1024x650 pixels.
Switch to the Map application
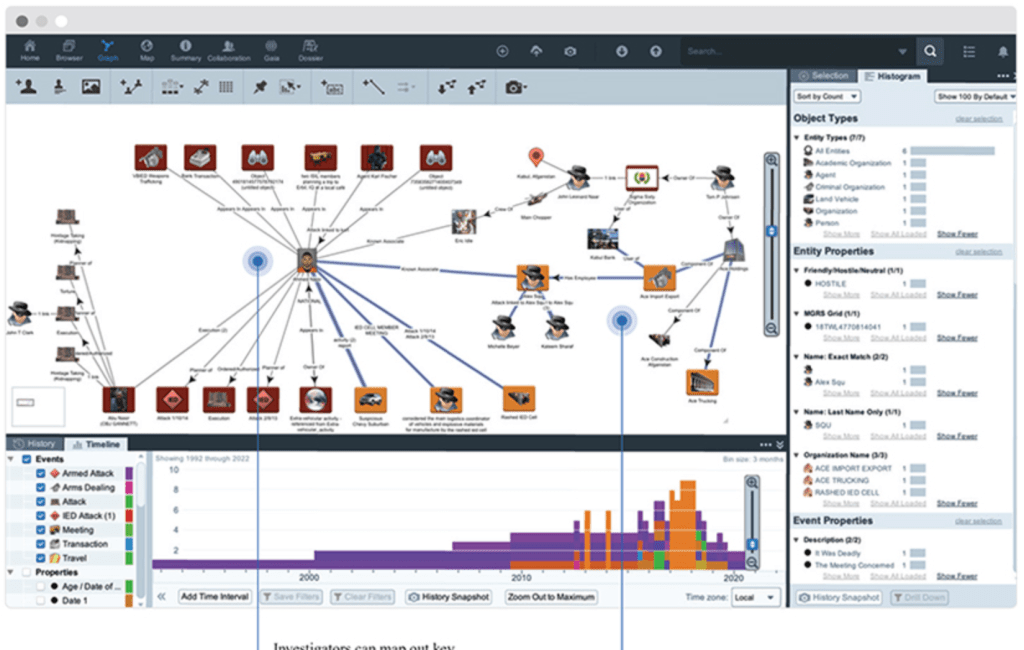tap(146, 50)
